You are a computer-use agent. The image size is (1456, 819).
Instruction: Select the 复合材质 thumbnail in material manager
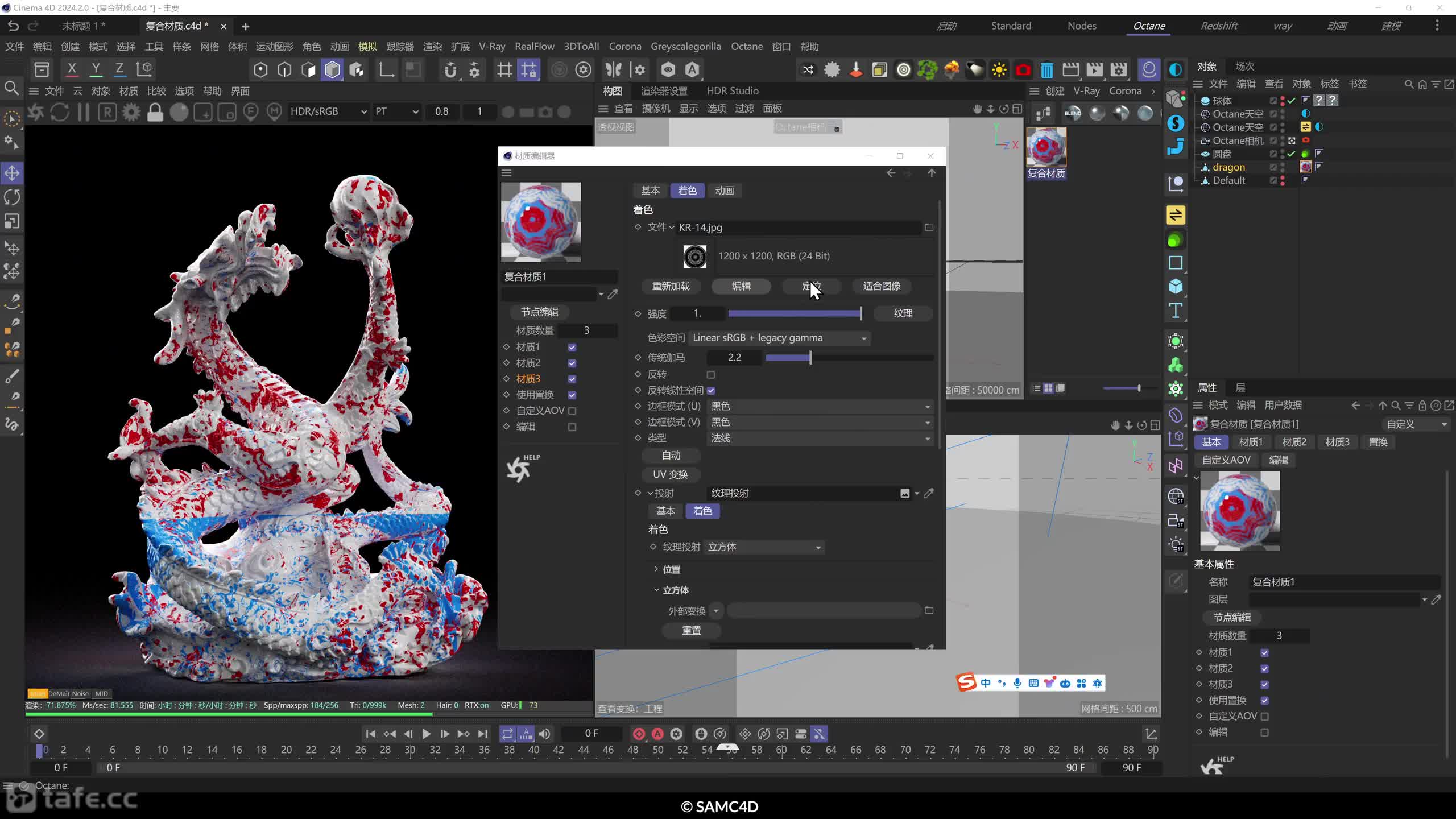1046,147
